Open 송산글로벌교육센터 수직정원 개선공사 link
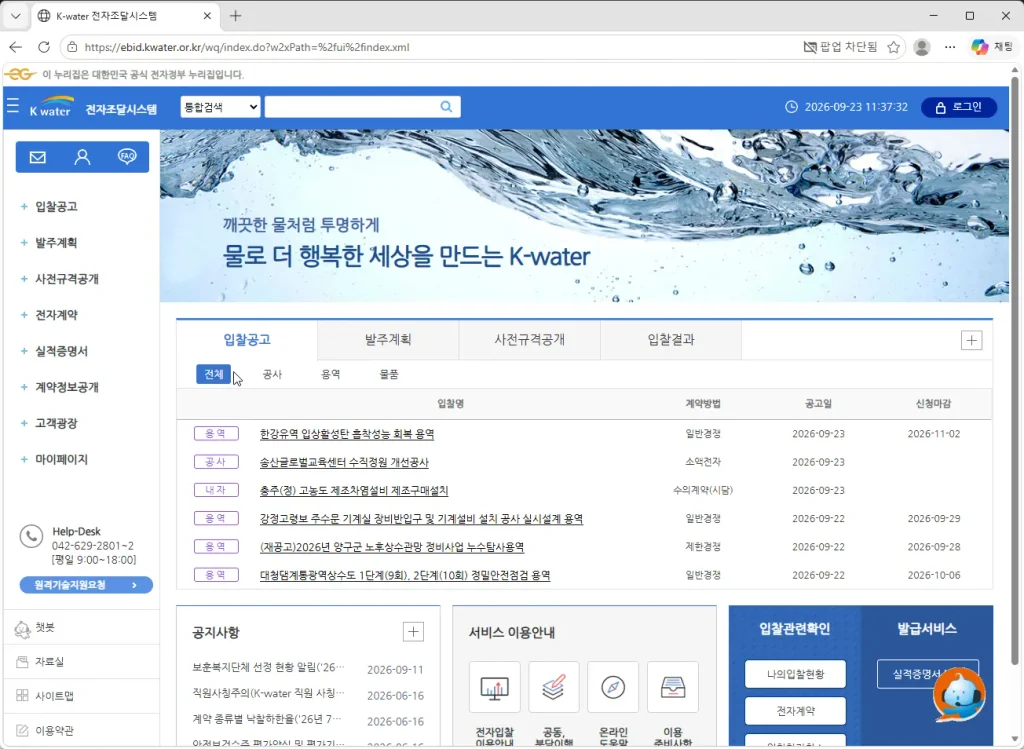 (x=344, y=462)
